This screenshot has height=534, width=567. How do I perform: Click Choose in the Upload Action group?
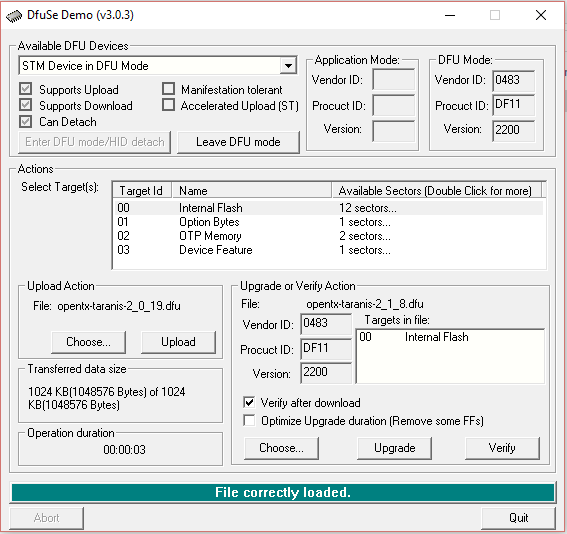[x=89, y=342]
